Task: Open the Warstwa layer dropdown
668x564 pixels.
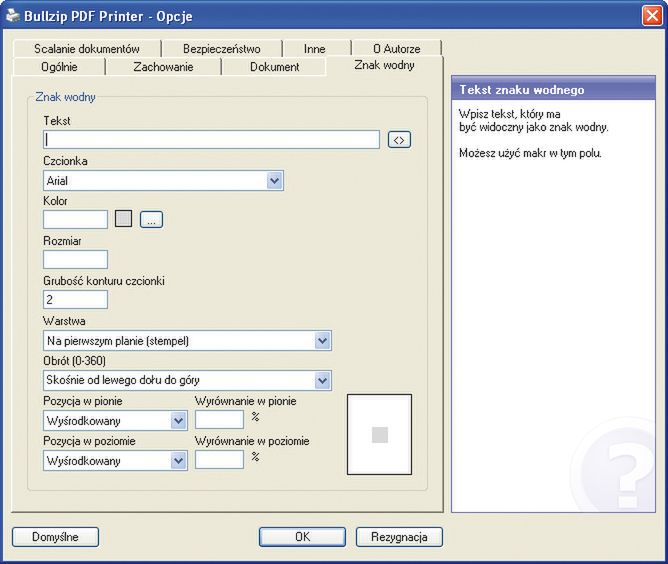Action: [322, 341]
